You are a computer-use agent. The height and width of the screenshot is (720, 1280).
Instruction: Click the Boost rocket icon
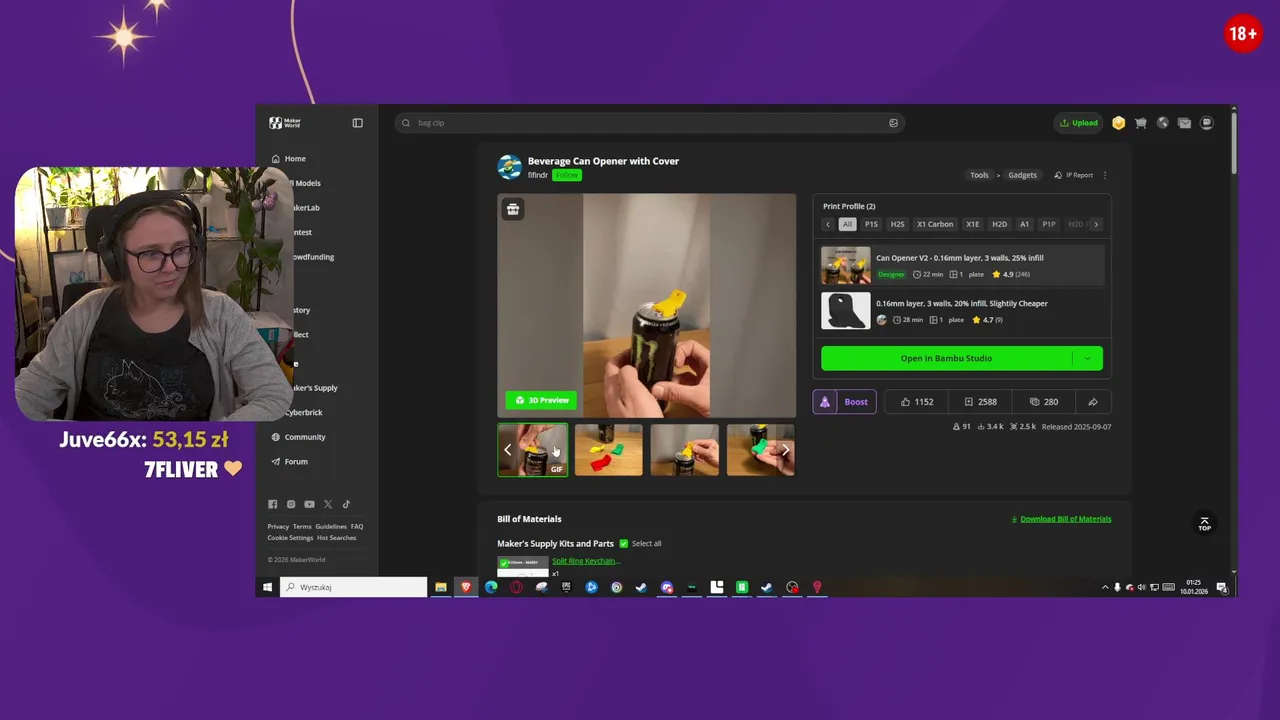pos(824,402)
